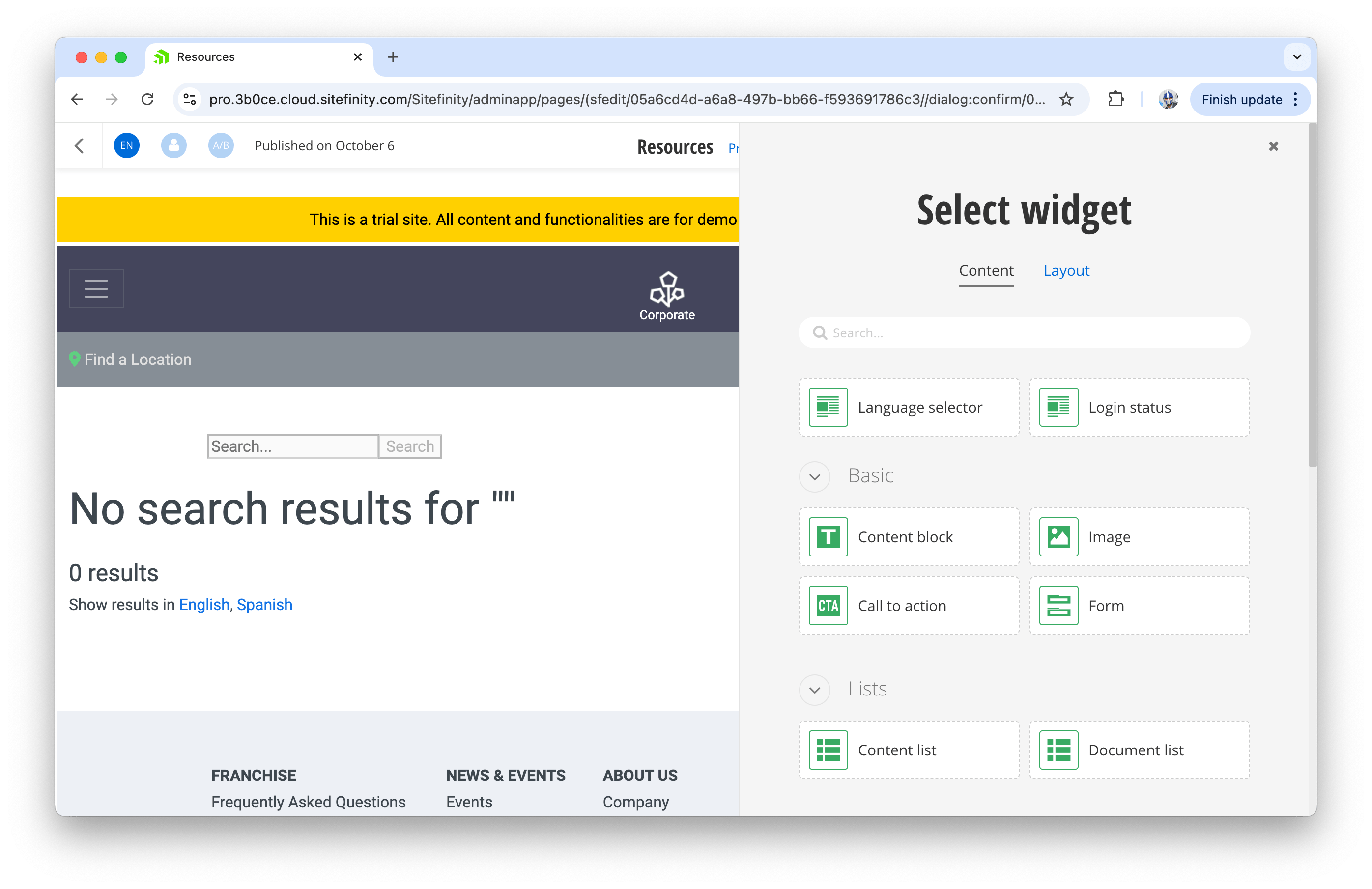Viewport: 1372px width, 889px height.
Task: Open Frequently Asked Questions footer link
Action: click(309, 802)
